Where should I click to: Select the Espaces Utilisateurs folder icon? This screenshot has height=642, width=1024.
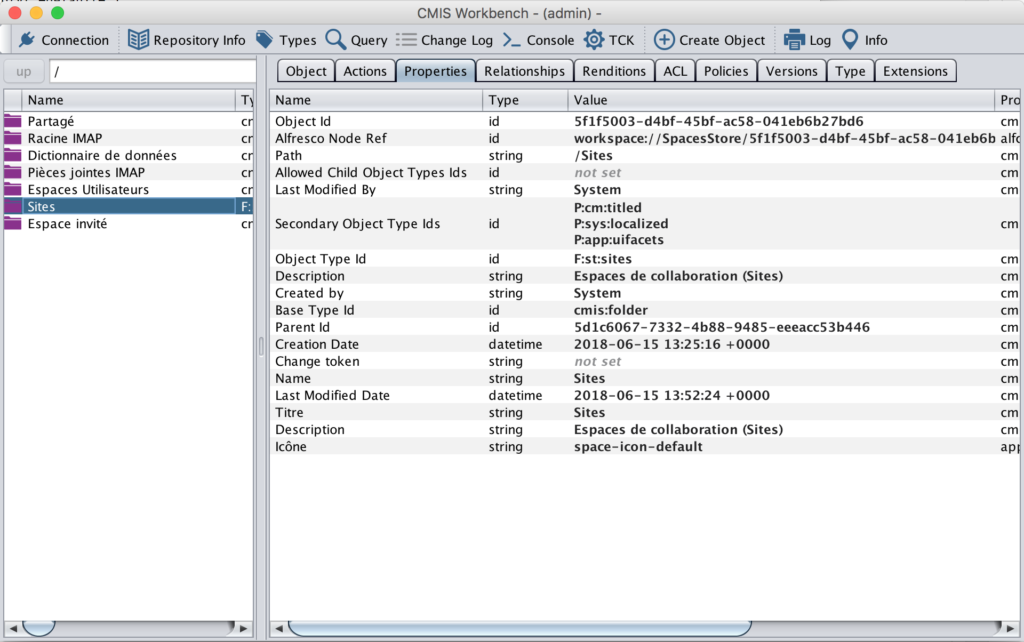[x=13, y=189]
